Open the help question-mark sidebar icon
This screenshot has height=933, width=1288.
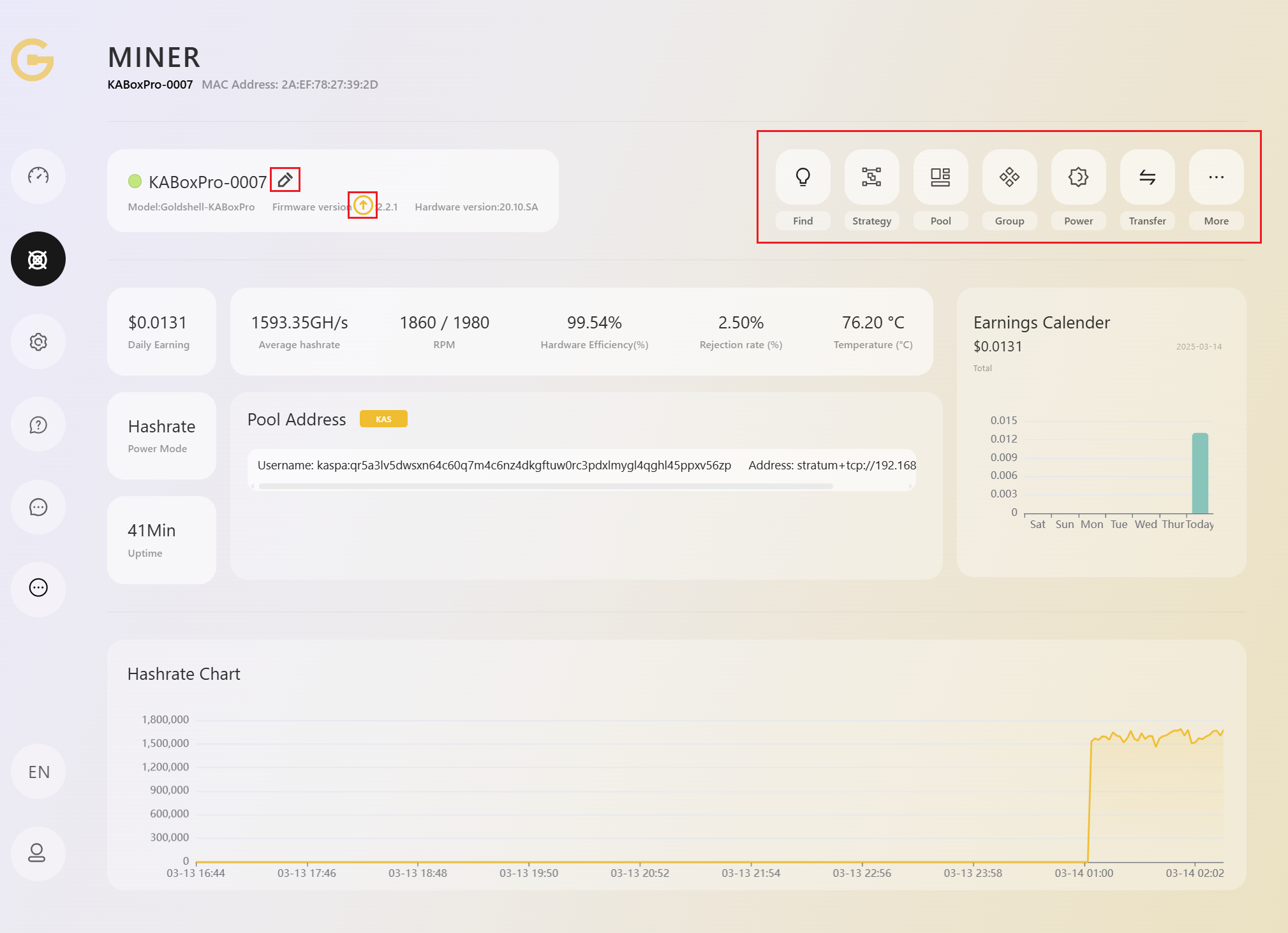click(38, 425)
